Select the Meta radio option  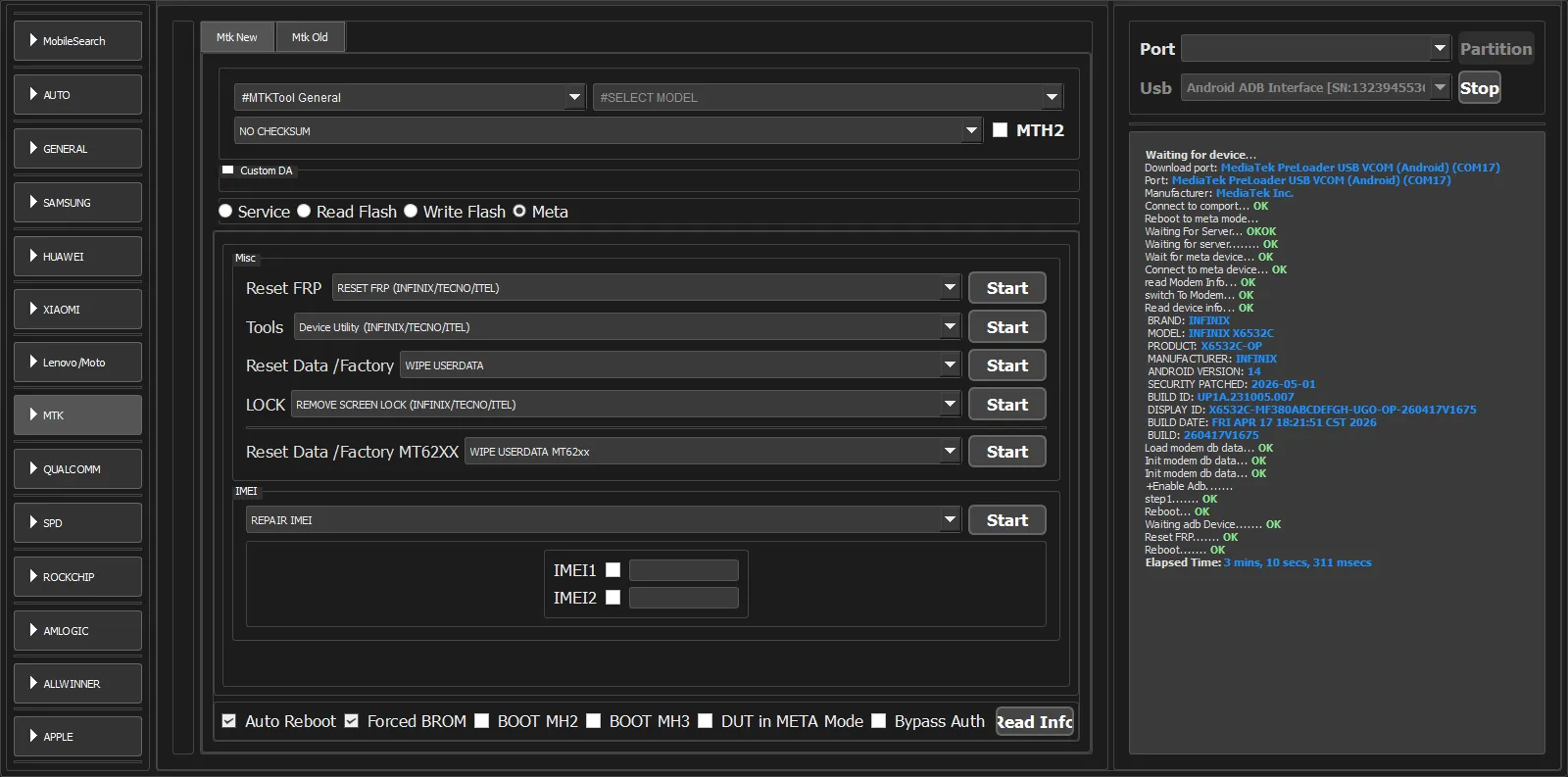click(519, 211)
